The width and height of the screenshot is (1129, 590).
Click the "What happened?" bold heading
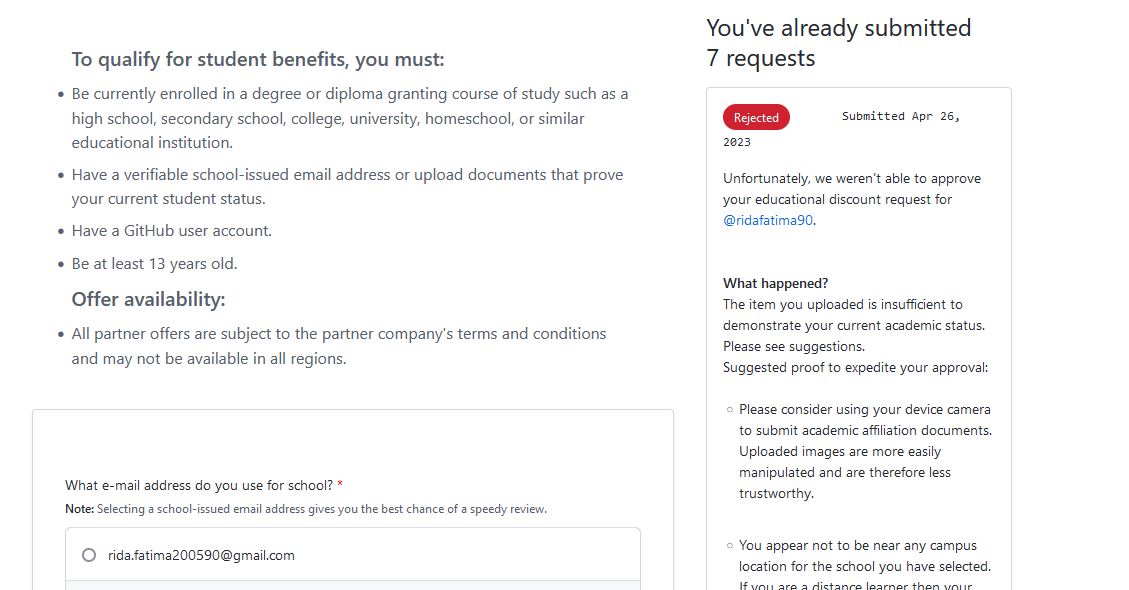775,283
